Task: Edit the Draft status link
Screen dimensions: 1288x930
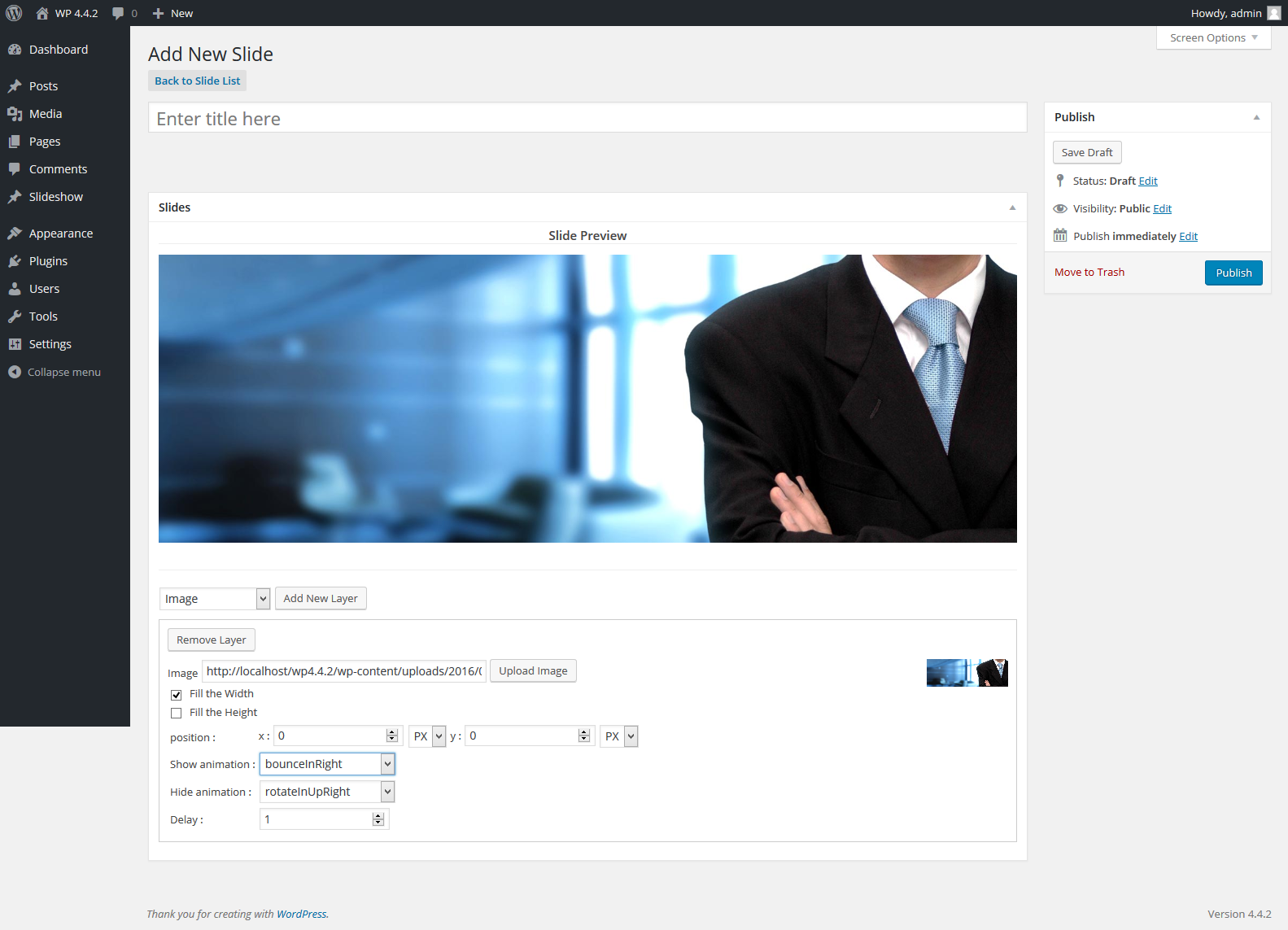Action: point(1148,181)
